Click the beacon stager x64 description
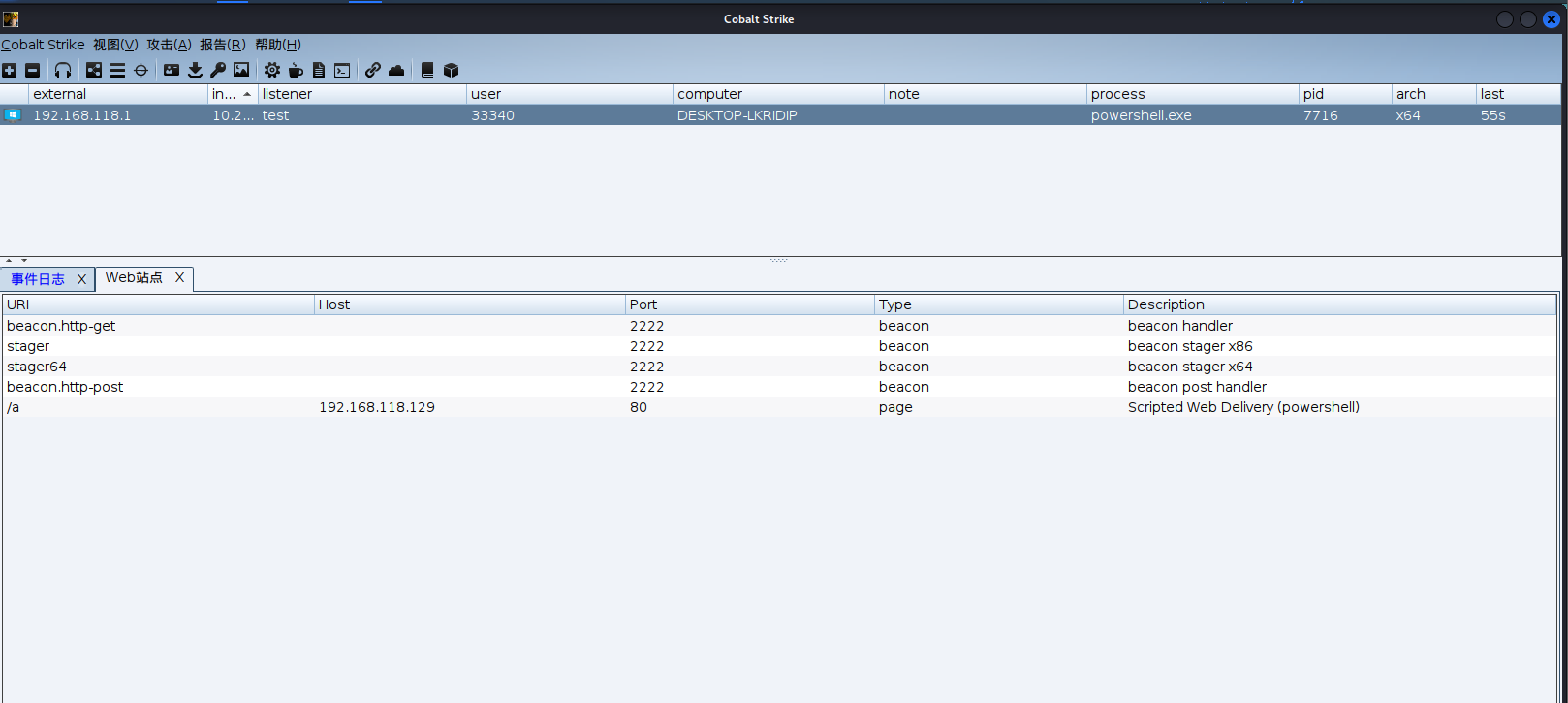This screenshot has height=703, width=1568. coord(1190,367)
